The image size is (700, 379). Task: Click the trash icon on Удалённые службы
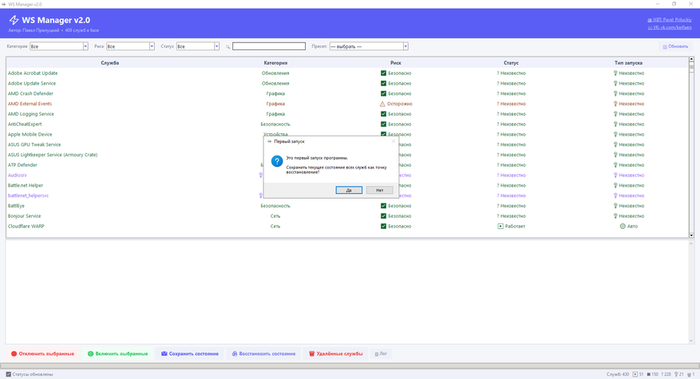click(312, 354)
